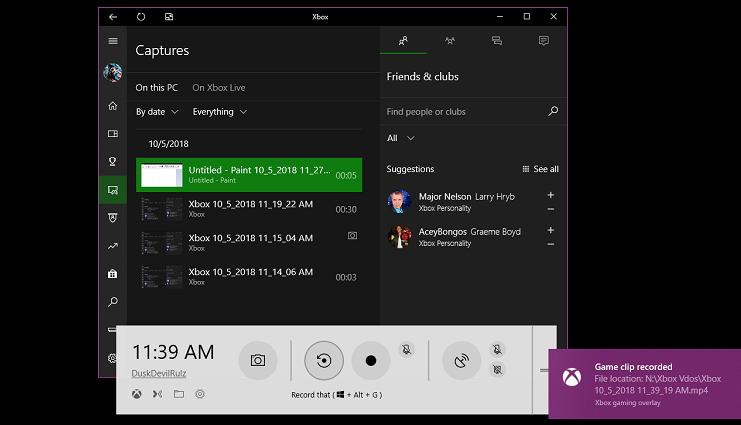
Task: Open My games in the sidebar
Action: pos(112,134)
